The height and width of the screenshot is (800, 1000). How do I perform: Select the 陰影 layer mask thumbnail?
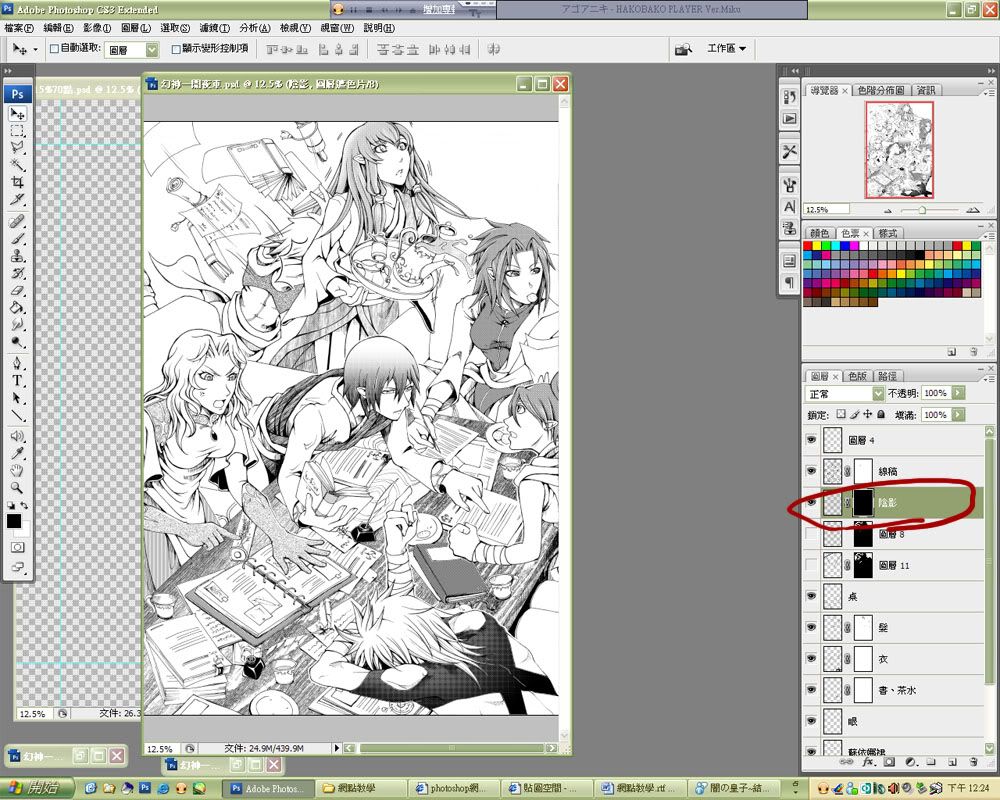[863, 502]
